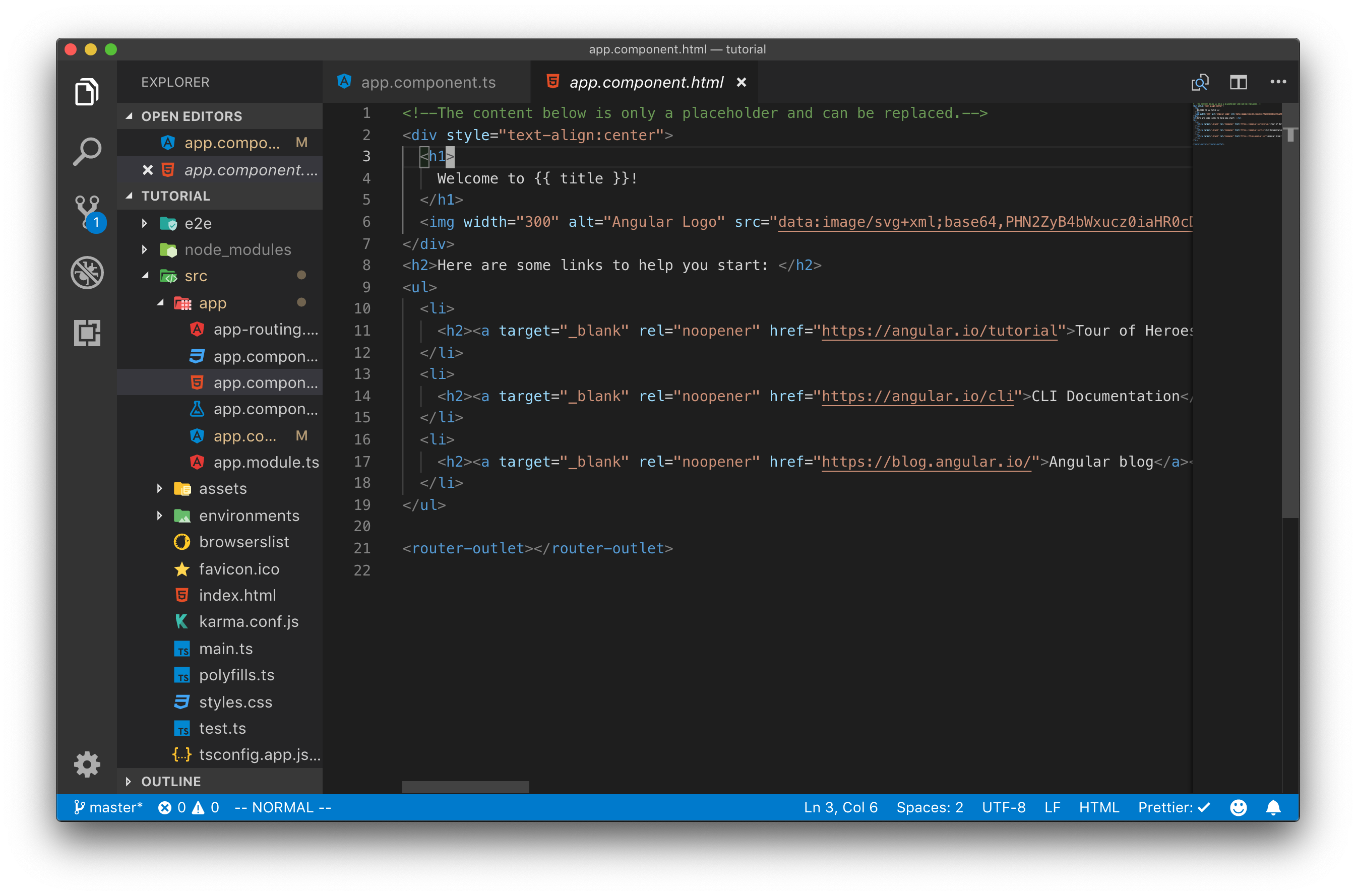Open the More Actions ellipsis menu
The width and height of the screenshot is (1356, 896).
click(x=1278, y=82)
